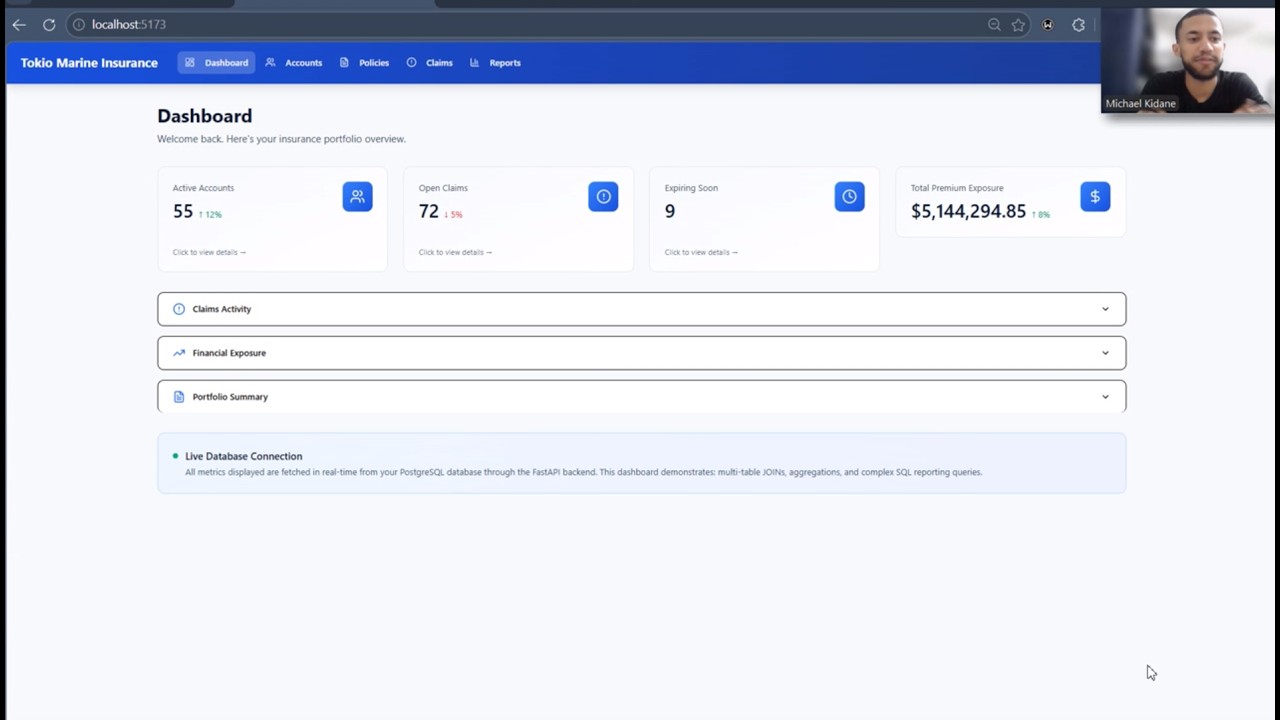The image size is (1280, 720).
Task: Click the green 8% exposure indicator
Action: (1041, 214)
